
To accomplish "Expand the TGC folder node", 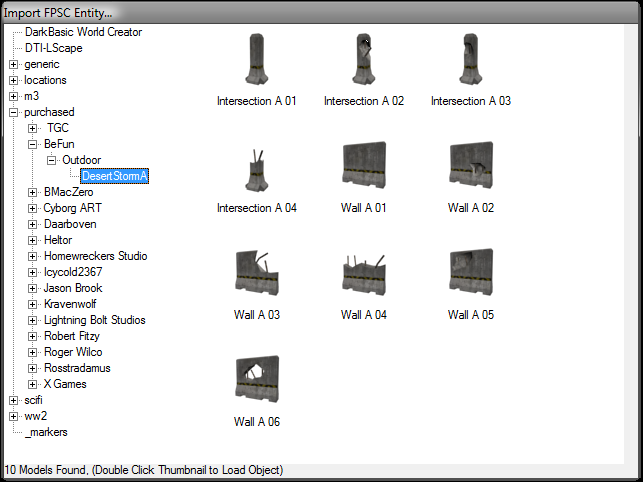I will [x=32, y=128].
